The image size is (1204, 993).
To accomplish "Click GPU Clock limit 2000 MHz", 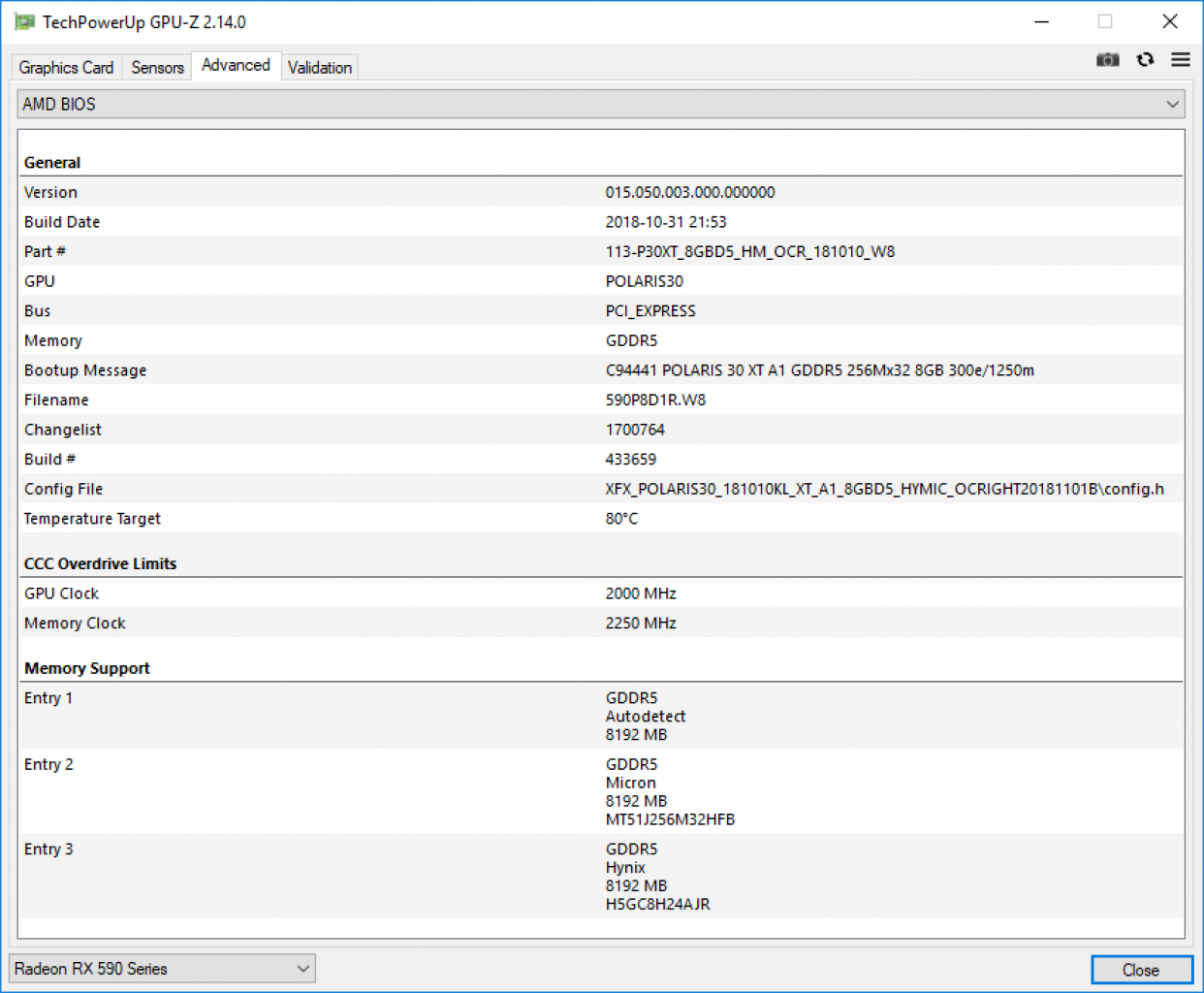I will click(x=641, y=593).
